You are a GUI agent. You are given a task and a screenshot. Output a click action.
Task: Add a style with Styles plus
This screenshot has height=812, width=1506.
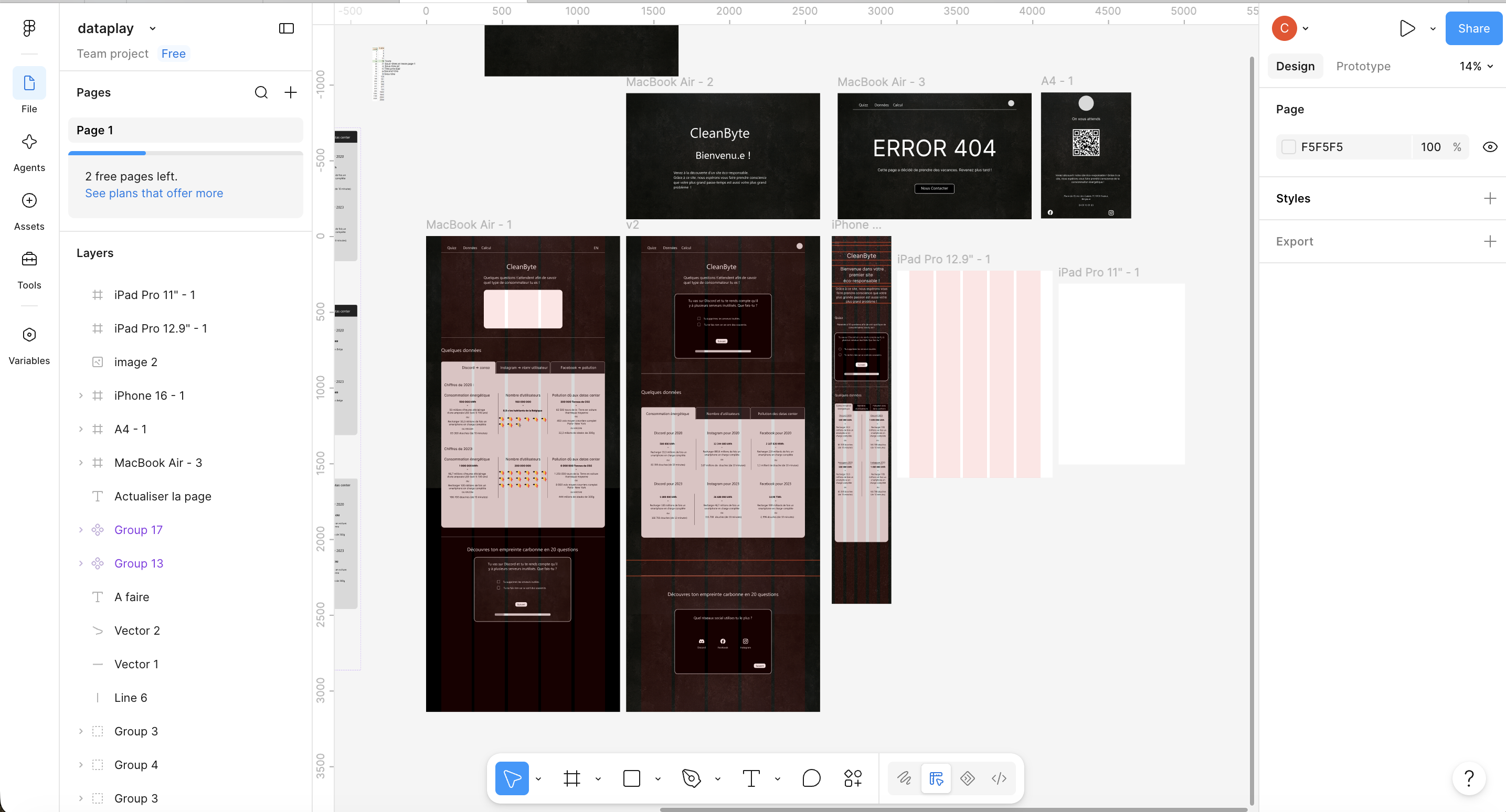(1490, 198)
